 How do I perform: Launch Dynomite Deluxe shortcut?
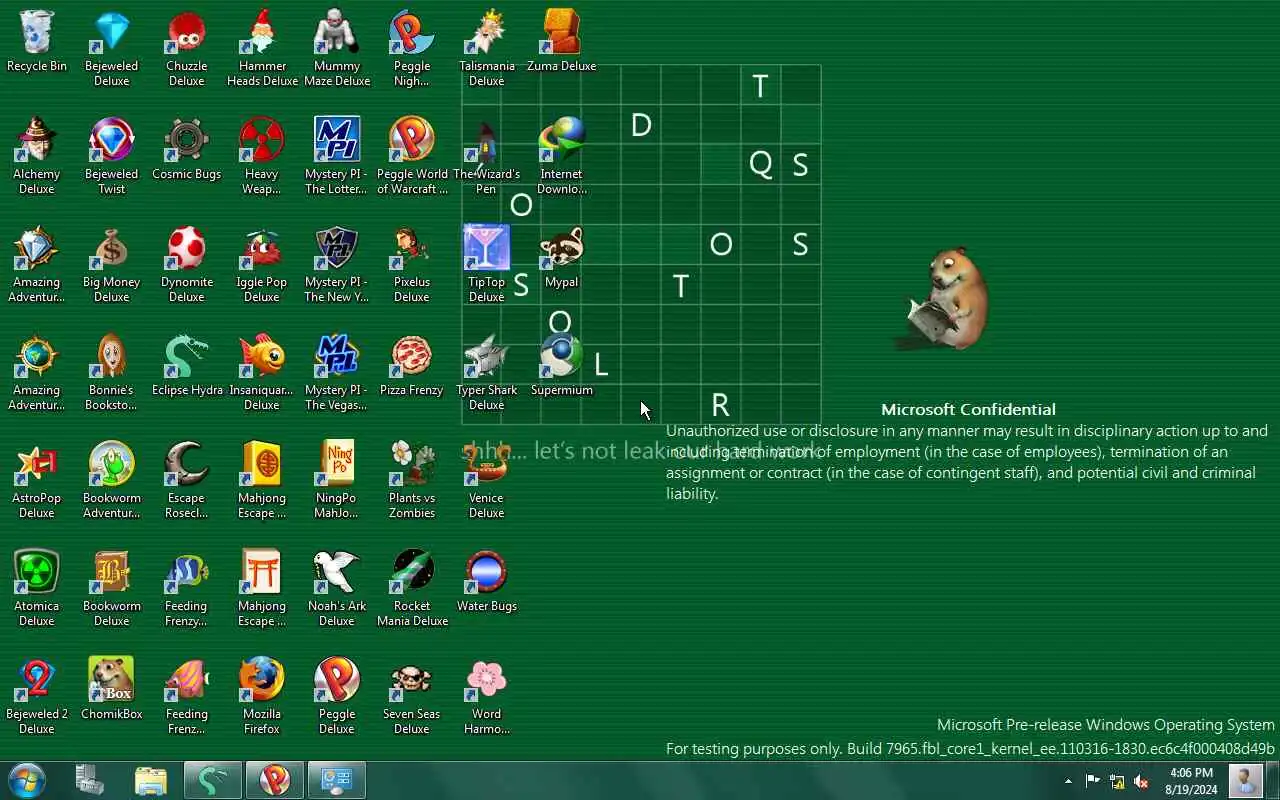[x=187, y=264]
